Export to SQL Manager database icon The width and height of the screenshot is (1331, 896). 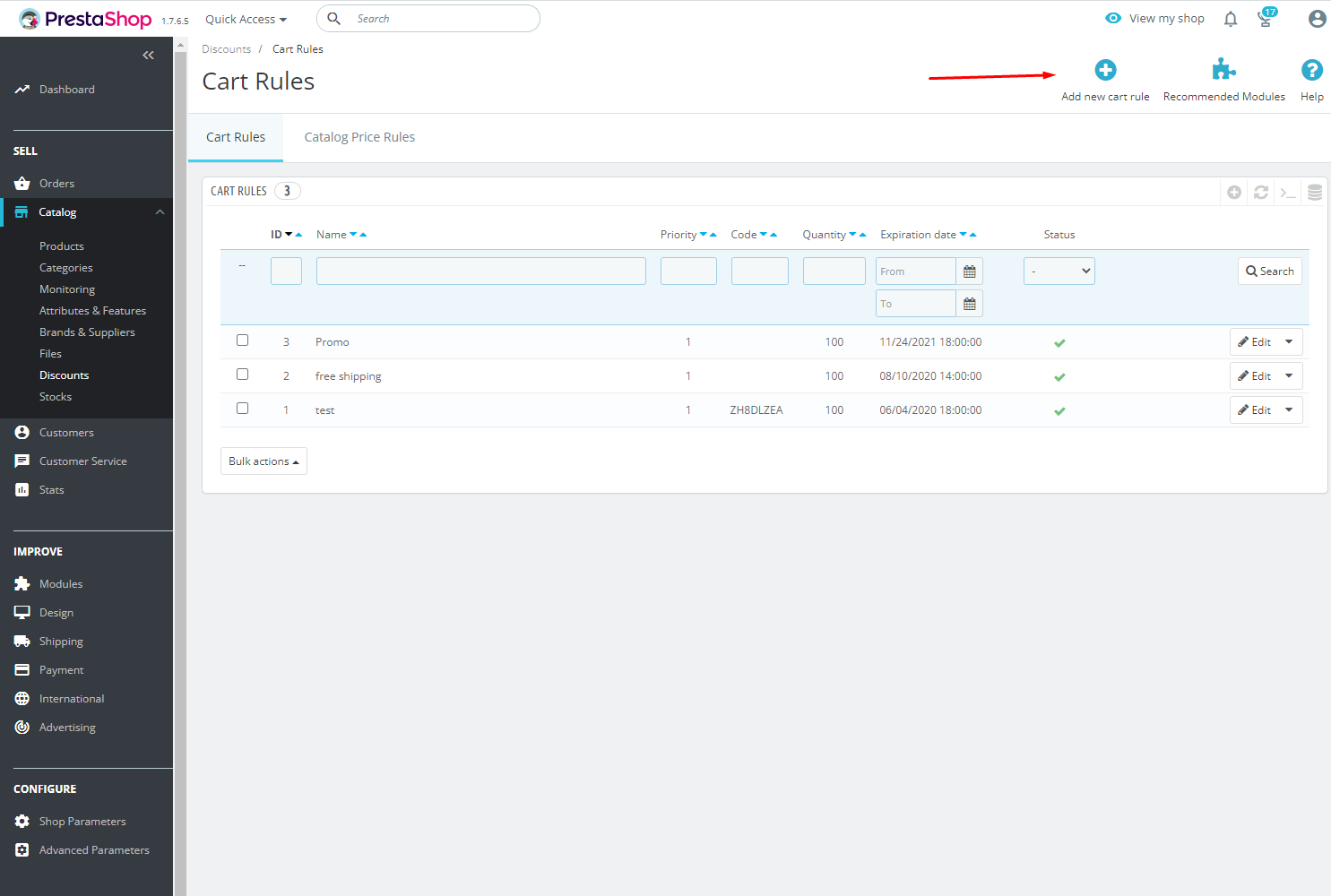(1315, 192)
